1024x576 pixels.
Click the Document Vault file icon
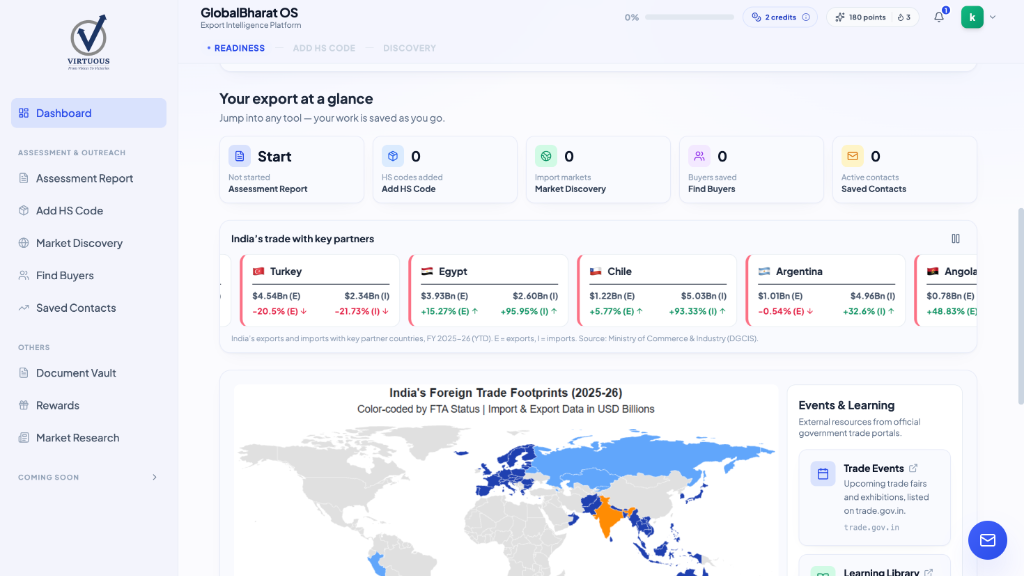point(24,373)
